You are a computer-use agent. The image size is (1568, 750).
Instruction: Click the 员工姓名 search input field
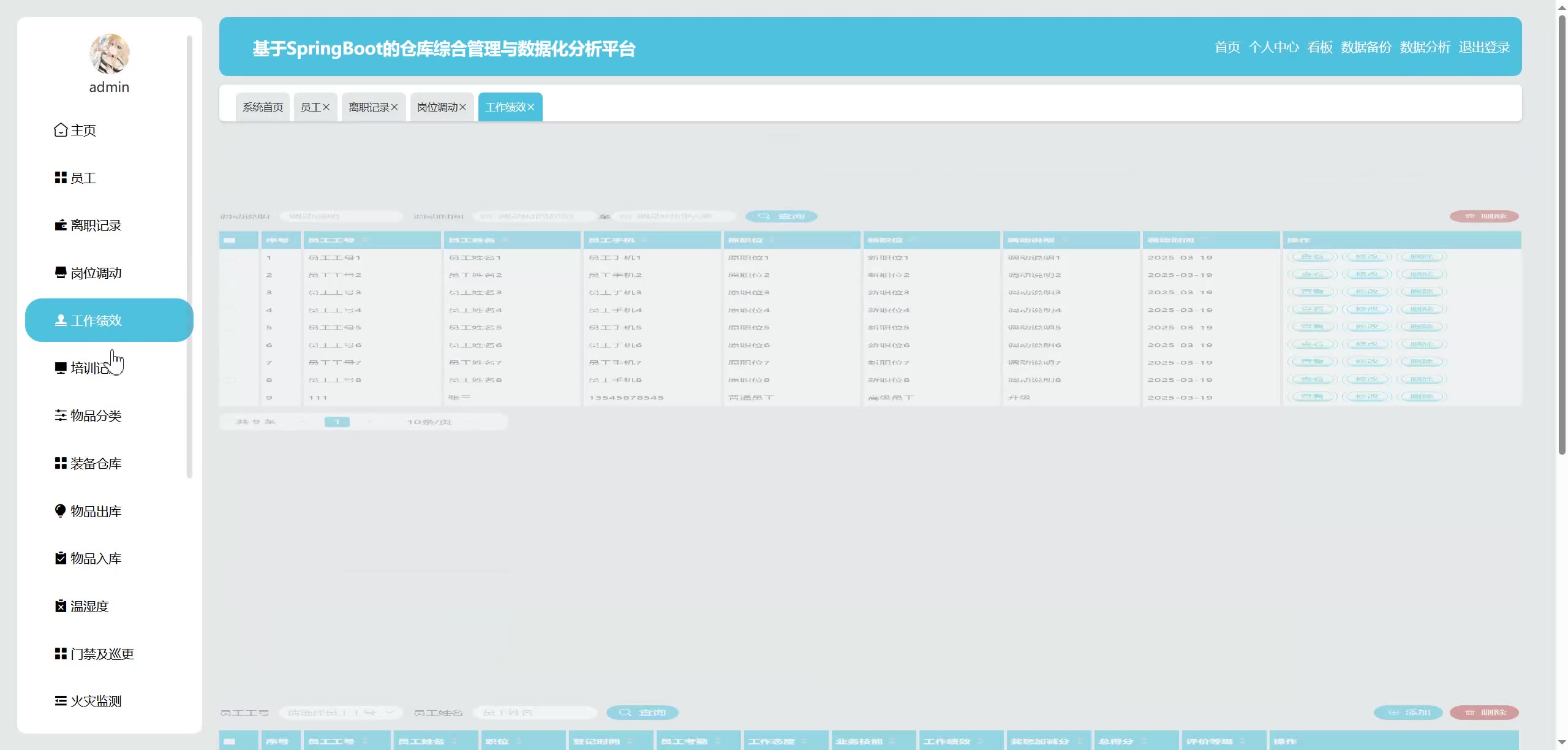coord(534,713)
